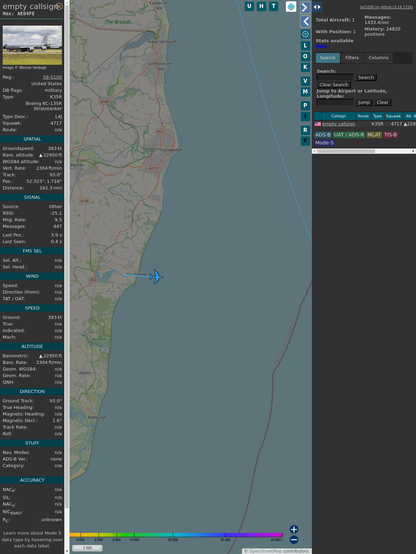This screenshot has height=554, width=416.
Task: Click the T map button
Action: tap(274, 6)
